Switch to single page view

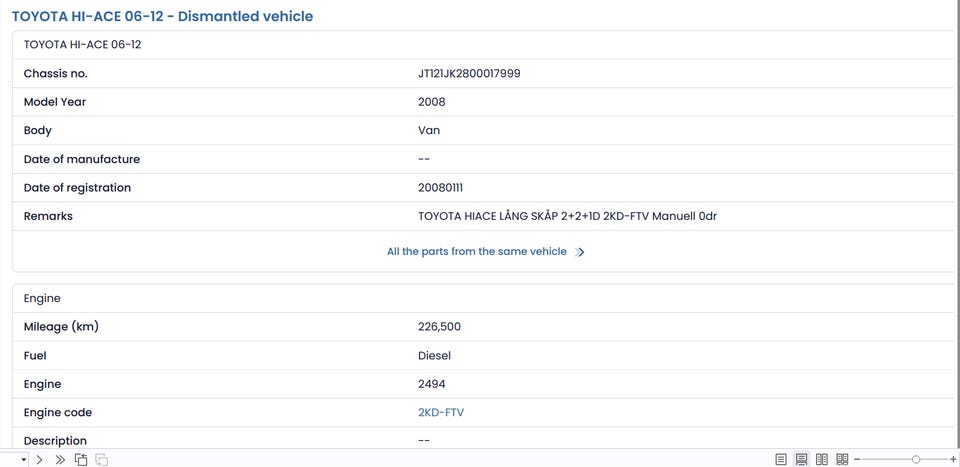[x=781, y=460]
